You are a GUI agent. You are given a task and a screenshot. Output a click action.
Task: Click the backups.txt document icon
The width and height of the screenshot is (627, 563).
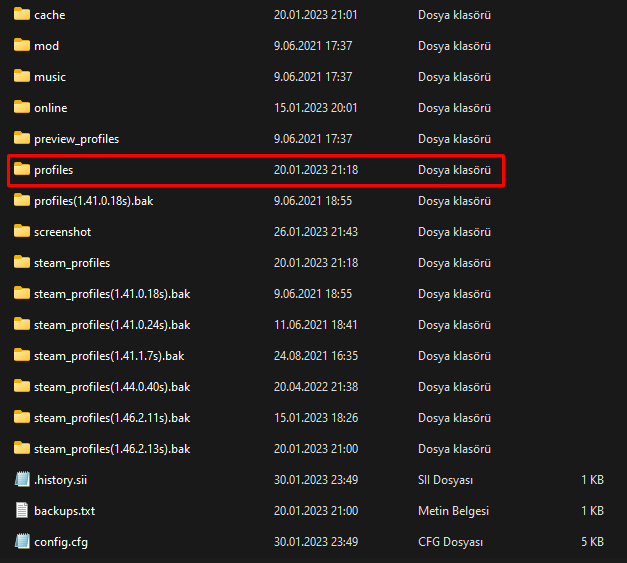click(22, 510)
